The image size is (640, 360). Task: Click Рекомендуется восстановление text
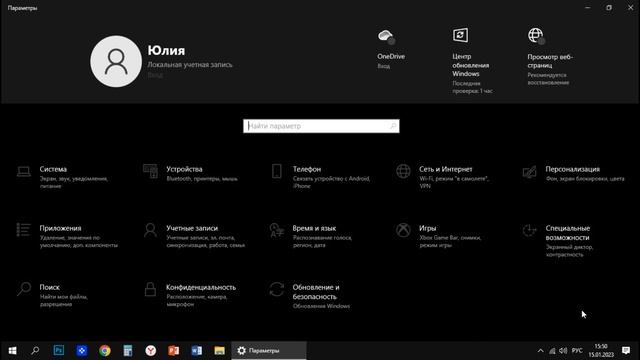[548, 79]
